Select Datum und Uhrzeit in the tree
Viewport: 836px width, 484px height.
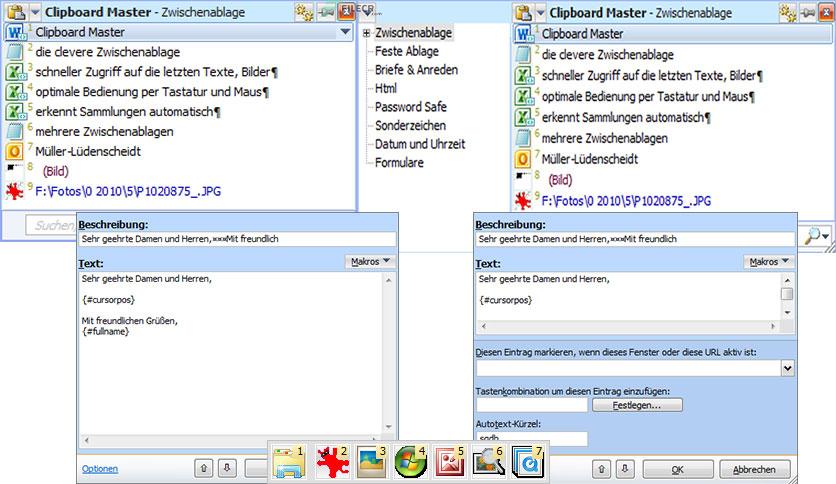click(420, 144)
